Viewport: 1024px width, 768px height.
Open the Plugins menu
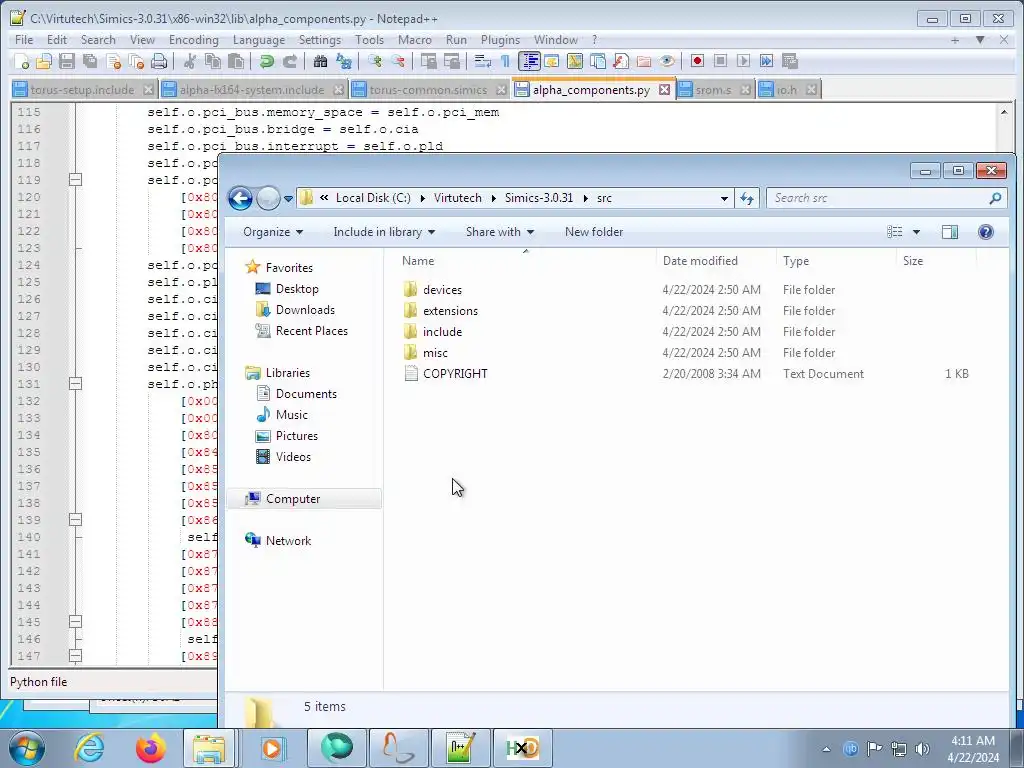(500, 40)
